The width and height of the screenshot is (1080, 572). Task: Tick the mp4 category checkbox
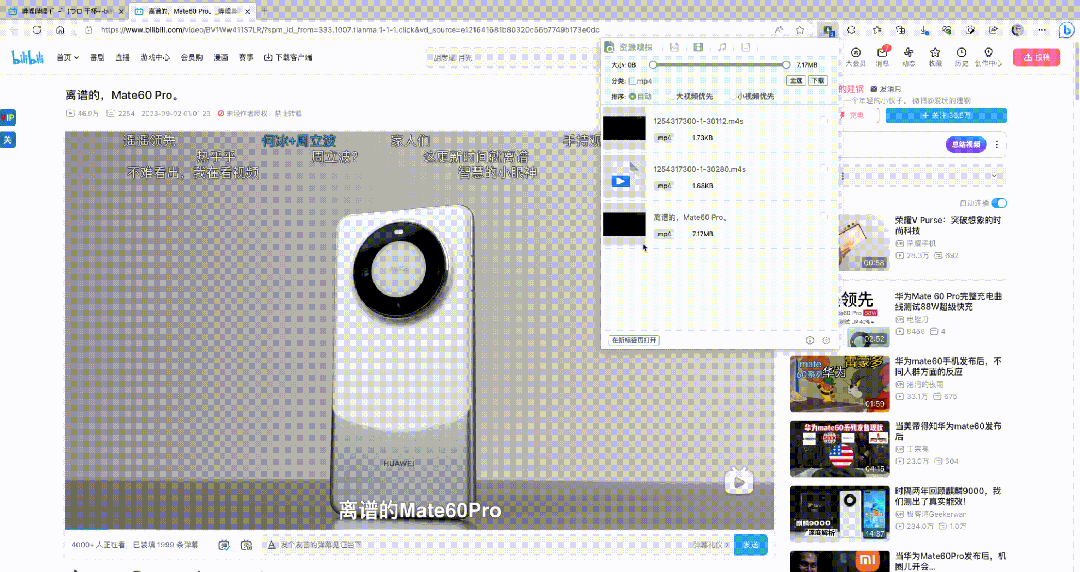click(x=632, y=81)
